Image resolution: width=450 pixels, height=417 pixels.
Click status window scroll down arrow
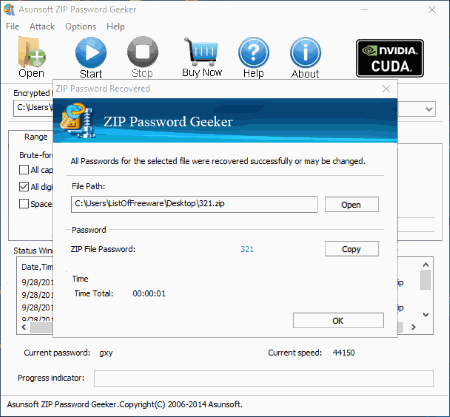pyautogui.click(x=426, y=314)
